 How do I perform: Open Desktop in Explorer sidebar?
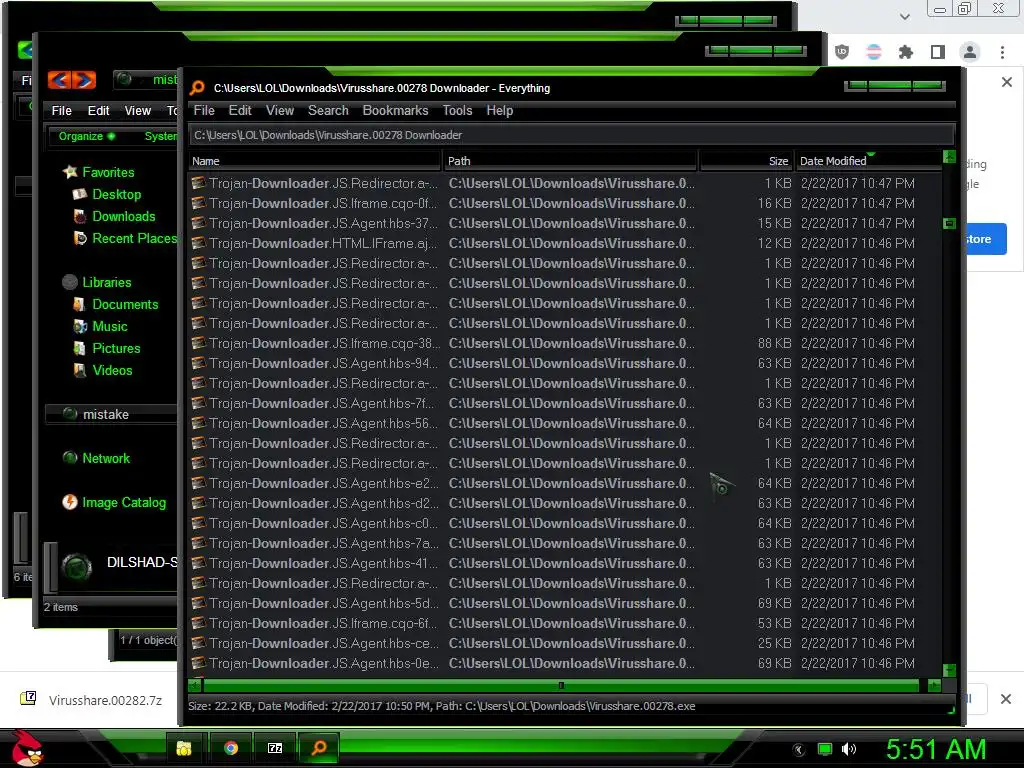click(x=116, y=195)
